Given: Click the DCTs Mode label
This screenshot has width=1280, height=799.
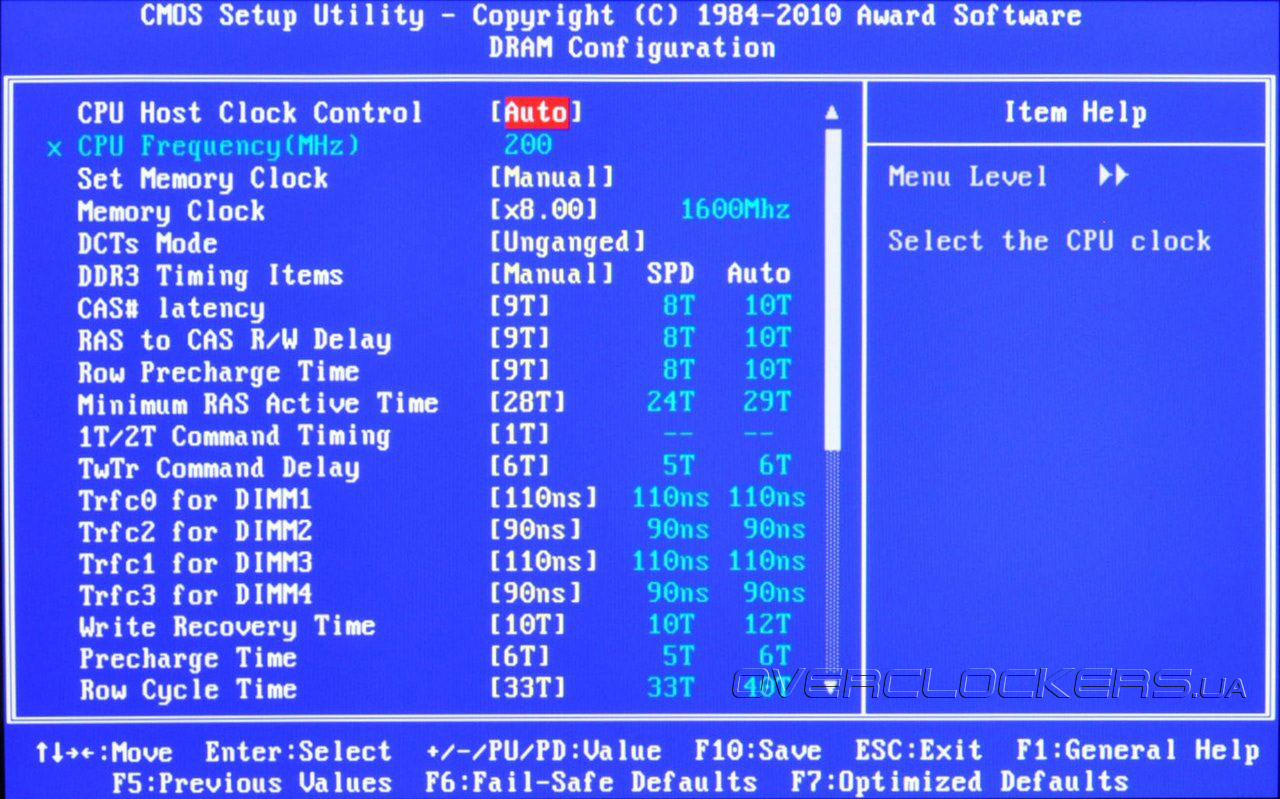Looking at the screenshot, I should click(x=148, y=243).
